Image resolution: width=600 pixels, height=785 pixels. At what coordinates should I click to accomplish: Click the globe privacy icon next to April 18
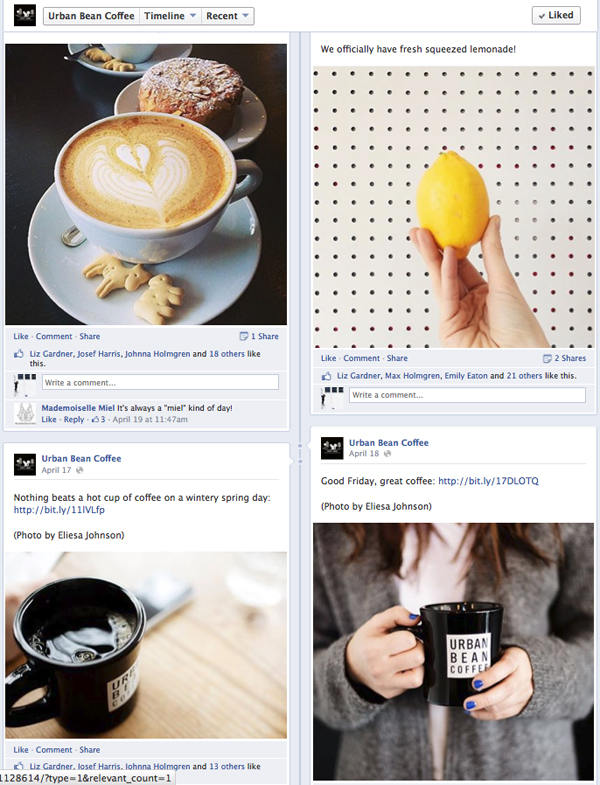(x=387, y=454)
